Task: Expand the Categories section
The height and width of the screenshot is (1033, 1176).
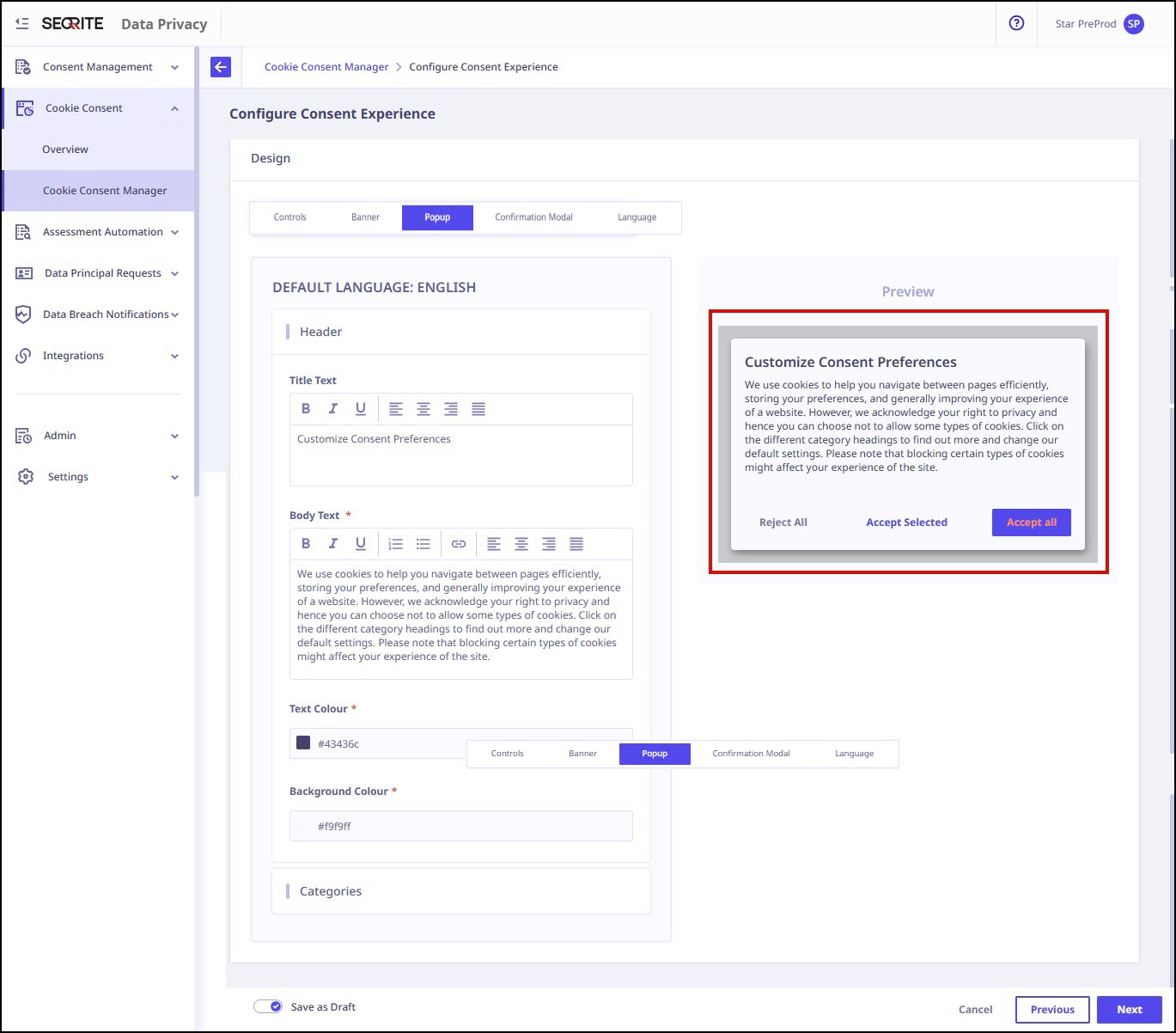Action: pos(461,891)
